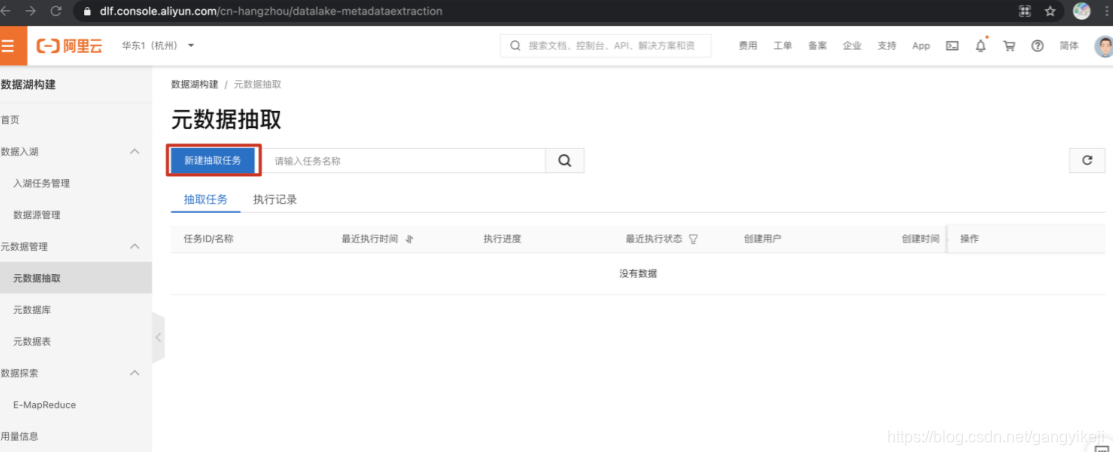Screen dimensions: 1113x455
Task: Open the 备案 menu
Action: (x=817, y=45)
